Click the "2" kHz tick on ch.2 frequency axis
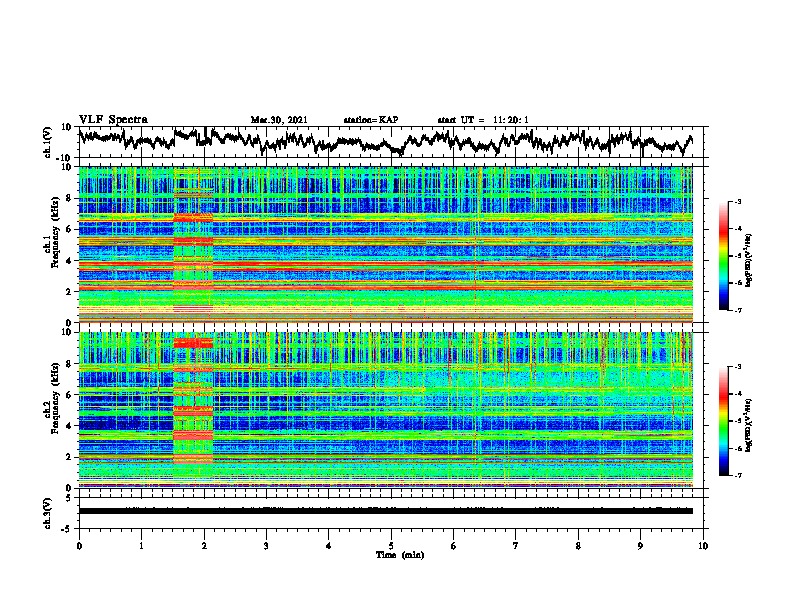Screen dimensions: 792x612 pyautogui.click(x=70, y=457)
